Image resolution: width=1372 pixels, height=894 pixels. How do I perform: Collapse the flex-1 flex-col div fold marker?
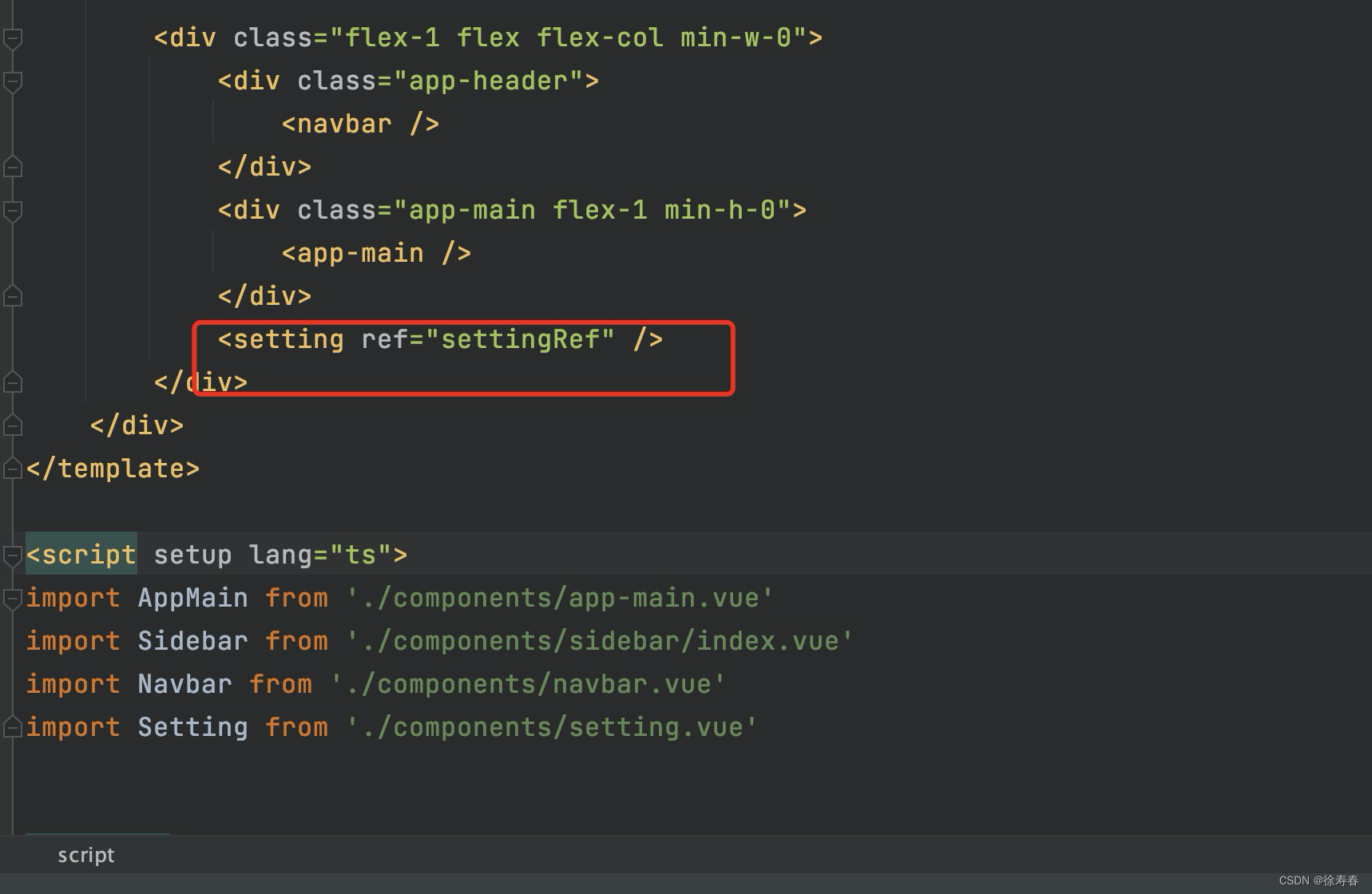12,38
